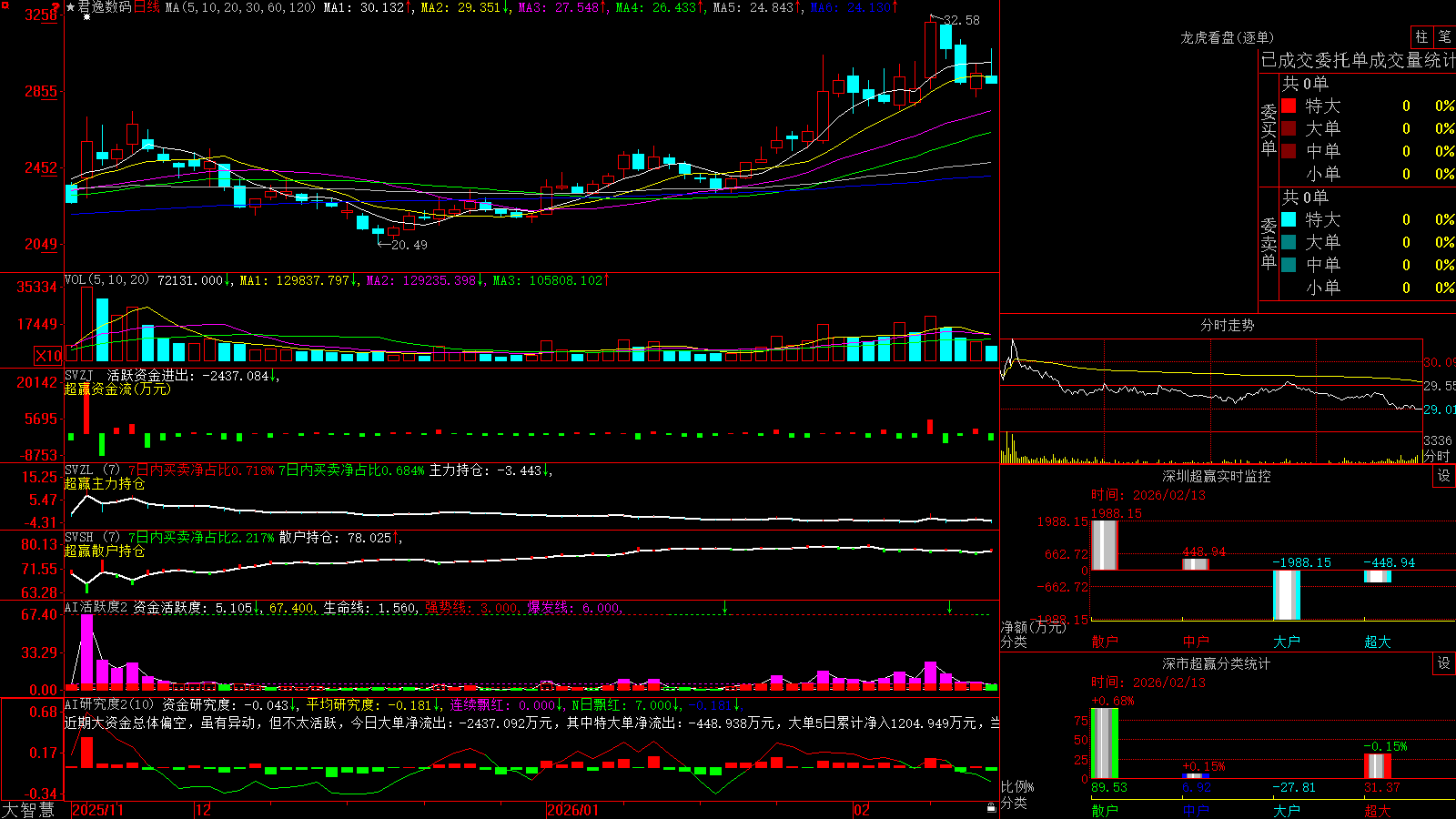Select the AI活跃度2 indicator label
Image resolution: width=1456 pixels, height=819 pixels.
[x=96, y=607]
